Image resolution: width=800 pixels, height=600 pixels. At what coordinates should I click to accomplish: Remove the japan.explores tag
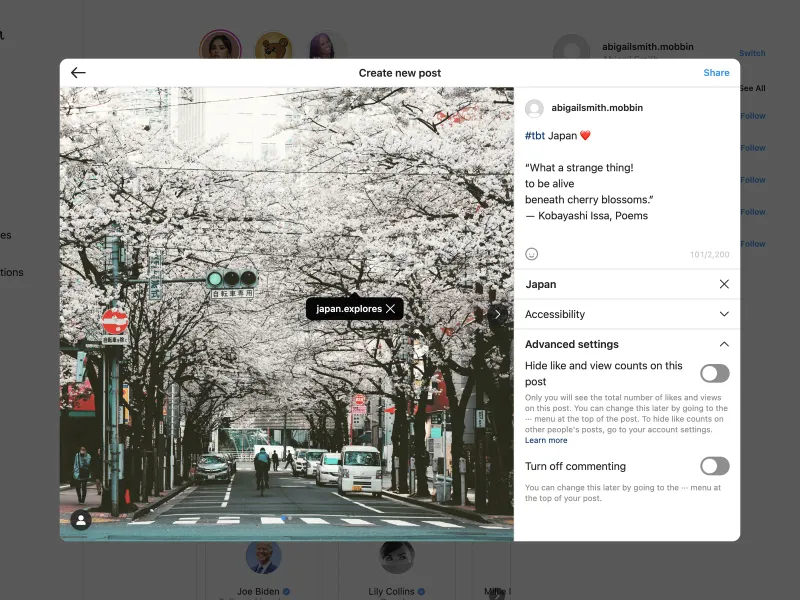(391, 309)
